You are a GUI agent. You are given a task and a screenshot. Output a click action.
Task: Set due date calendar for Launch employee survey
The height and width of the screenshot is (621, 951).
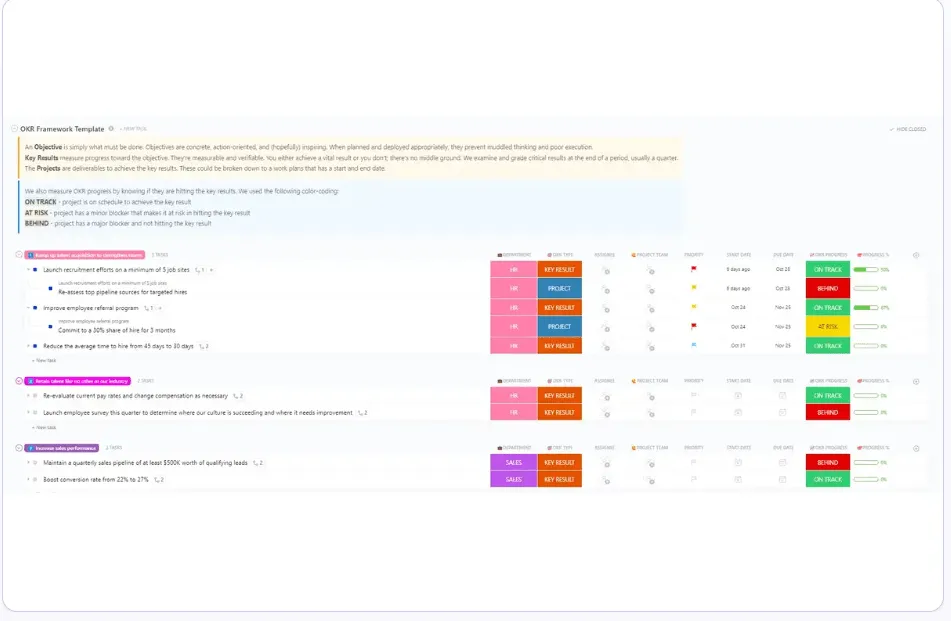click(782, 412)
